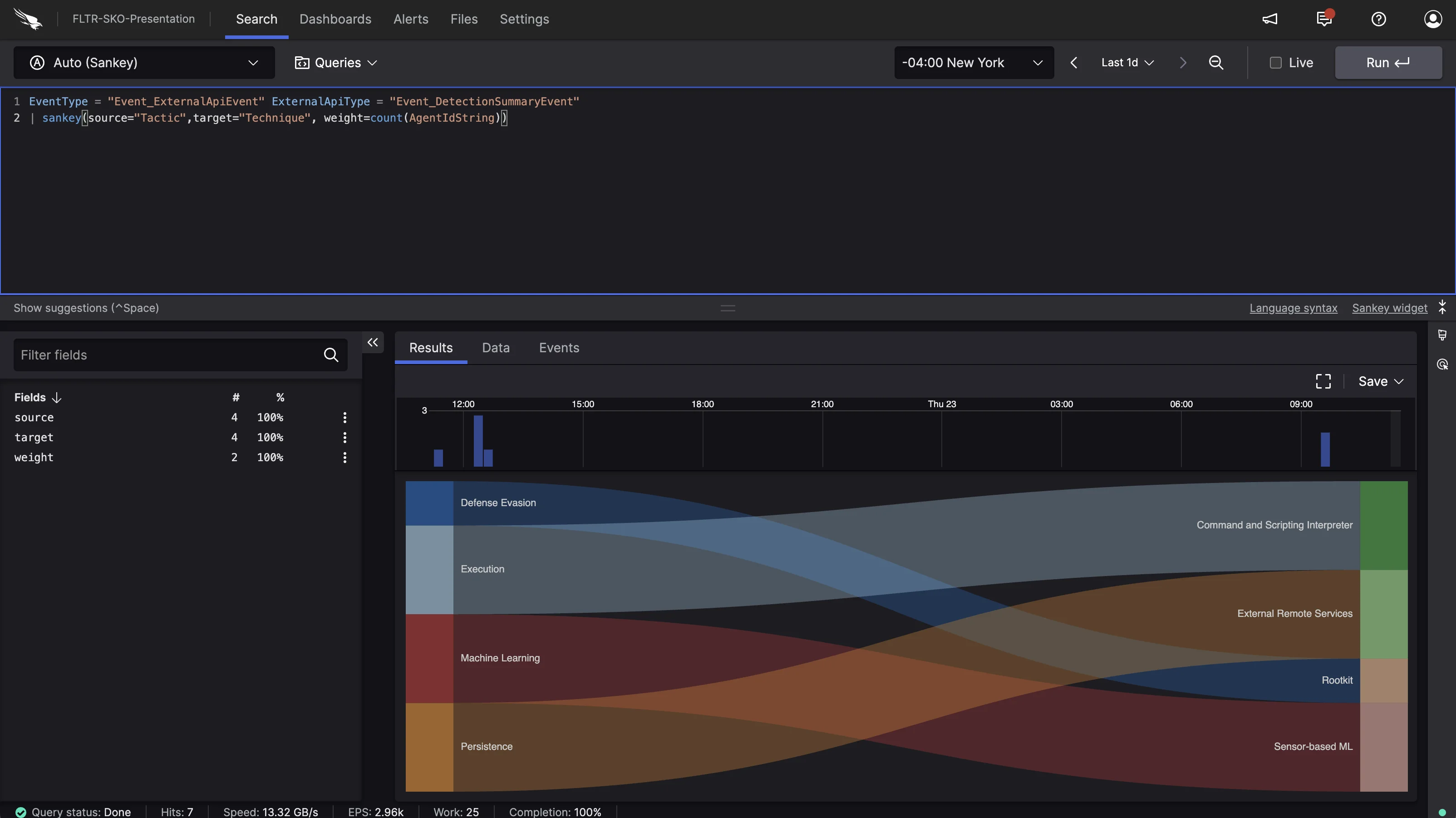Open the announcements megaphone icon
The image size is (1456, 818).
[1269, 19]
